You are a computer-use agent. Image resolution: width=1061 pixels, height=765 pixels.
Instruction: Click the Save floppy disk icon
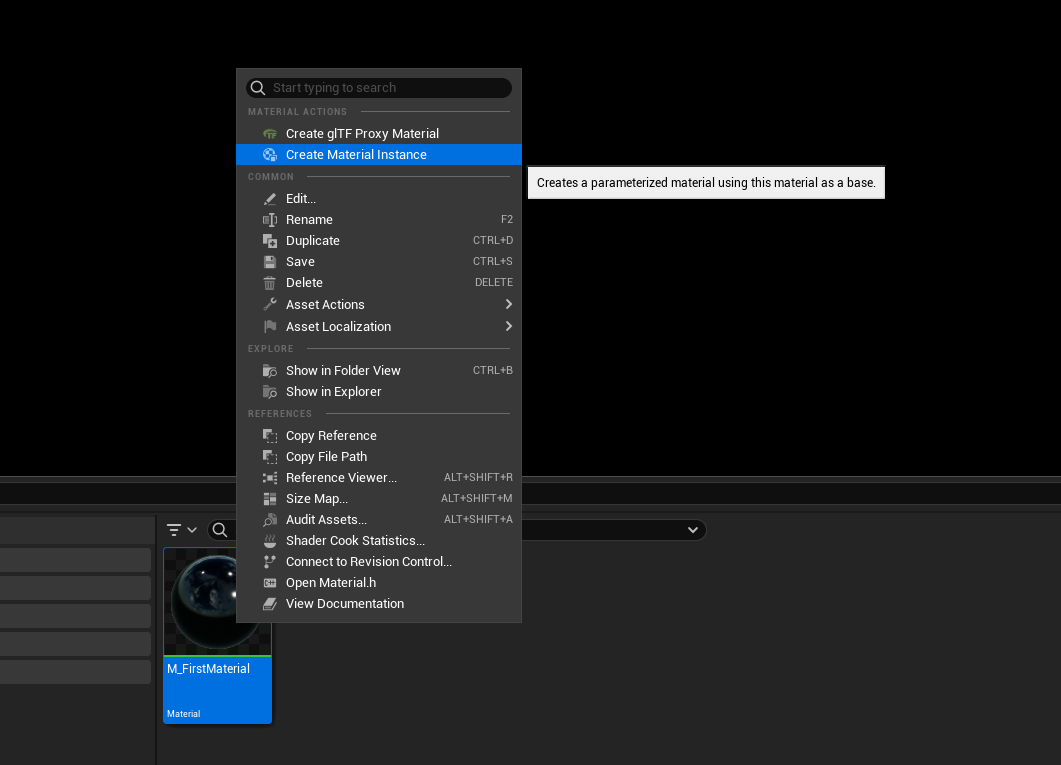pyautogui.click(x=270, y=262)
